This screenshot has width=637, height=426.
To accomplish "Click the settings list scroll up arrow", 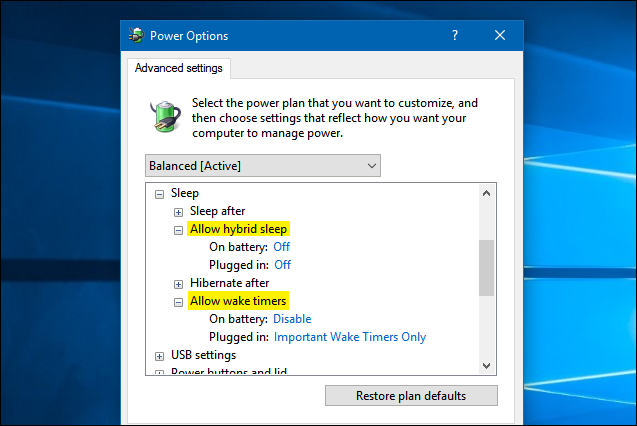I will [487, 193].
